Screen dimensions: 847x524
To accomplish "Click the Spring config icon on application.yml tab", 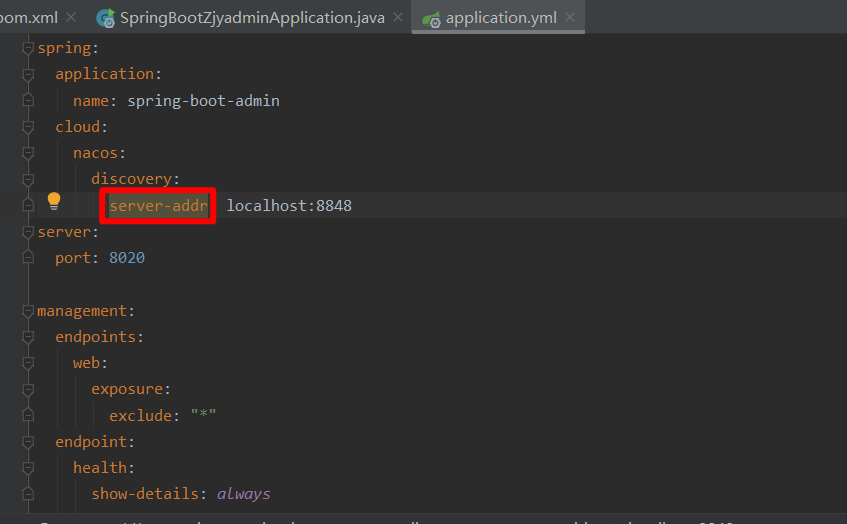I will click(x=431, y=19).
